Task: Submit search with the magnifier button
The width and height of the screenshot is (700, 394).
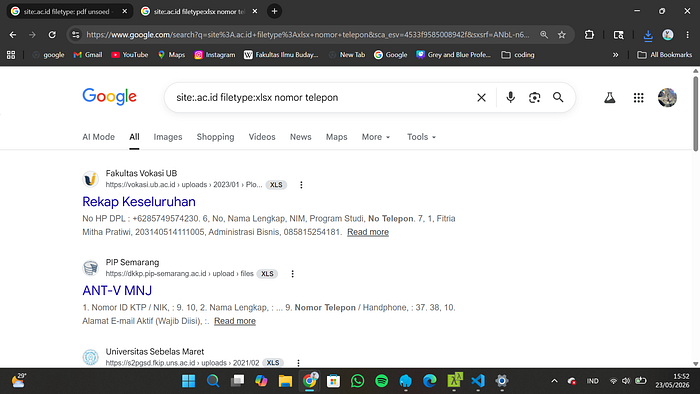Action: coord(558,97)
